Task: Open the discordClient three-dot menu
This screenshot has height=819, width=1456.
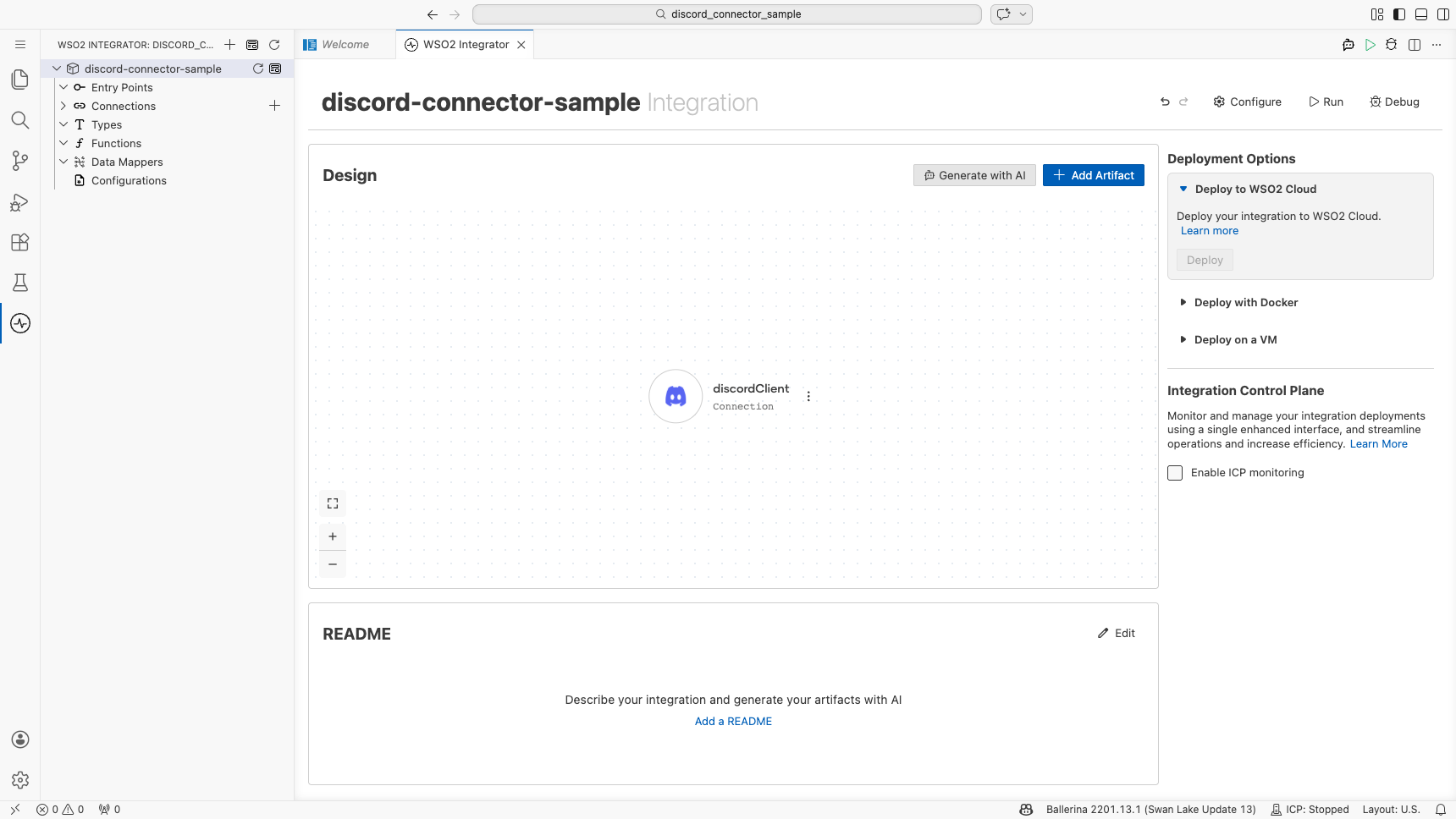Action: [808, 396]
